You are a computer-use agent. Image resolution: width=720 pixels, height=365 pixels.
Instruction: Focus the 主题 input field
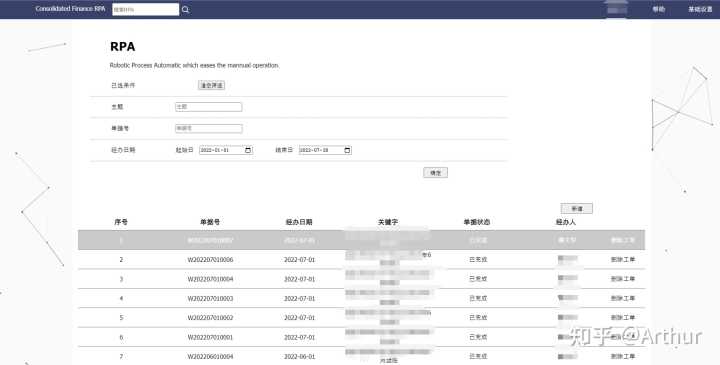(x=208, y=107)
